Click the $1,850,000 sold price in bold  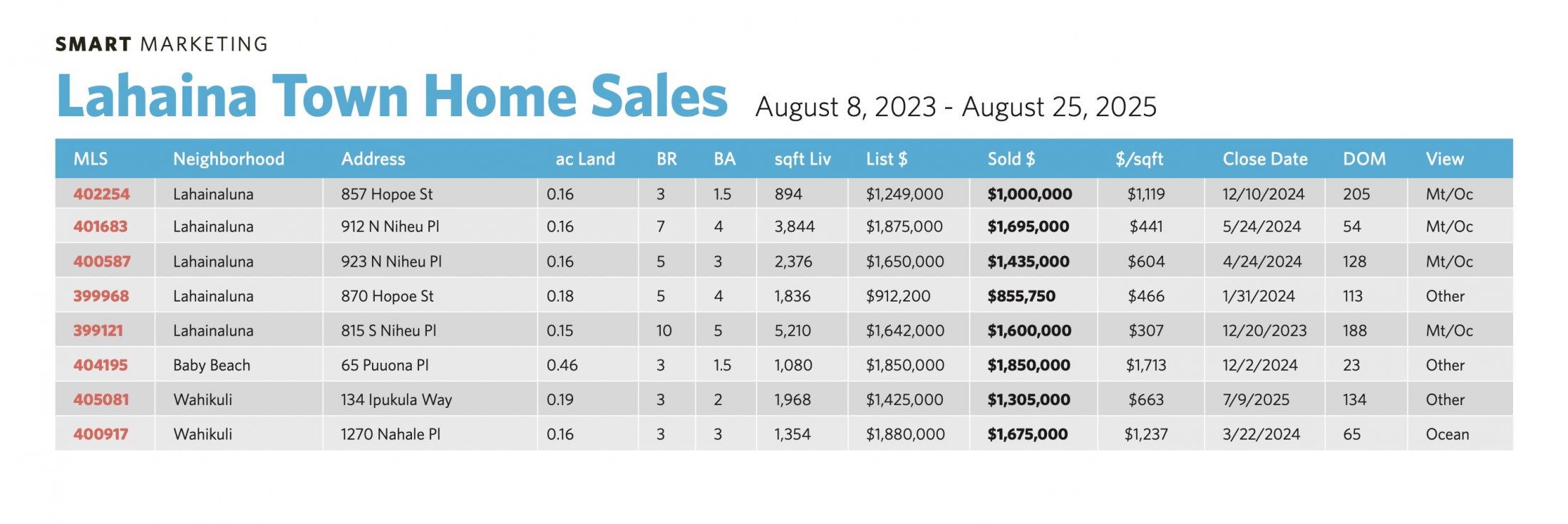tap(1028, 365)
